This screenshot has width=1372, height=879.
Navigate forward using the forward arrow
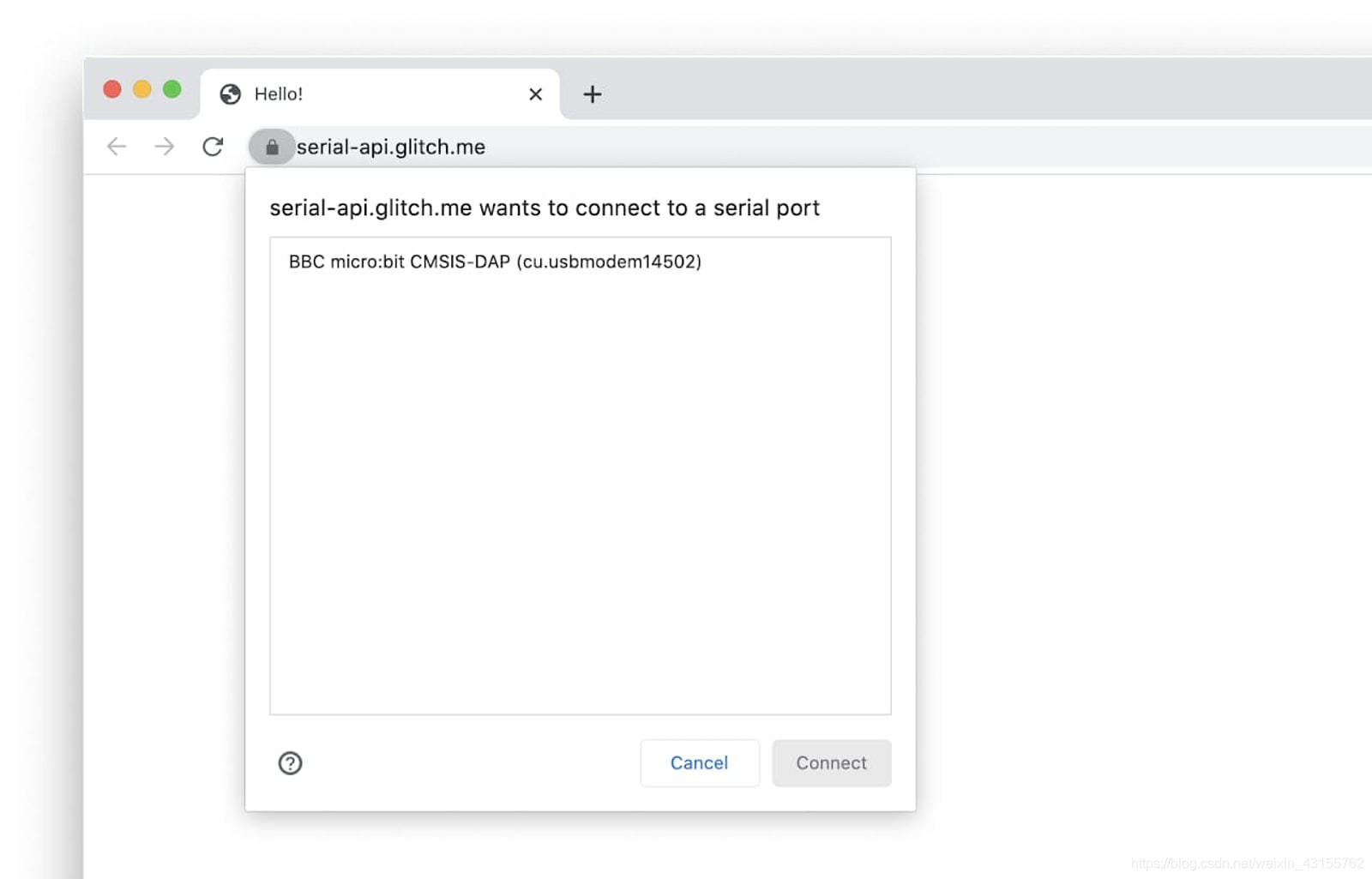(164, 147)
